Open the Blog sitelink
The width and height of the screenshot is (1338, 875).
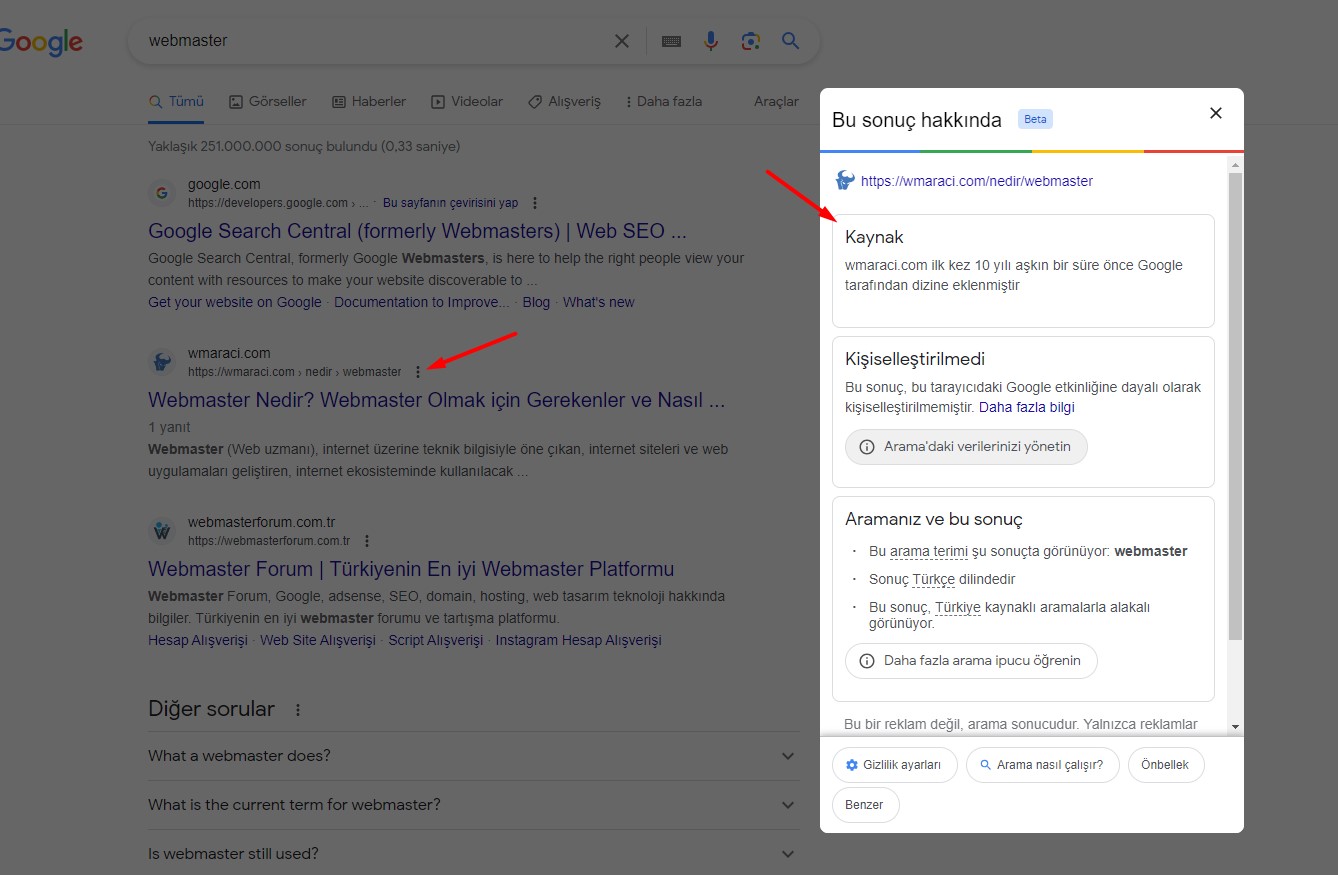[536, 302]
